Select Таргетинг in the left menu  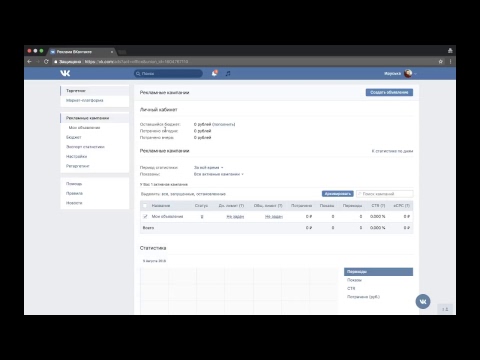tap(95, 91)
